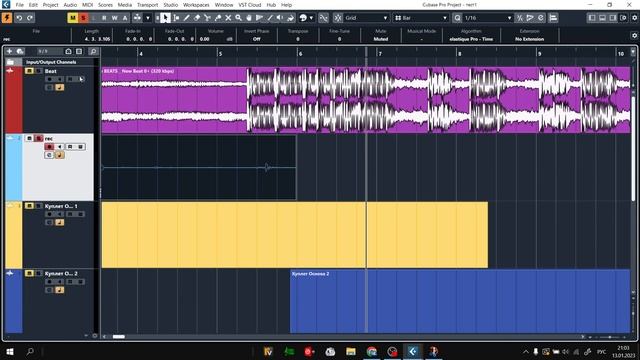
Task: Select the Object Selection arrow tool
Action: (165, 18)
